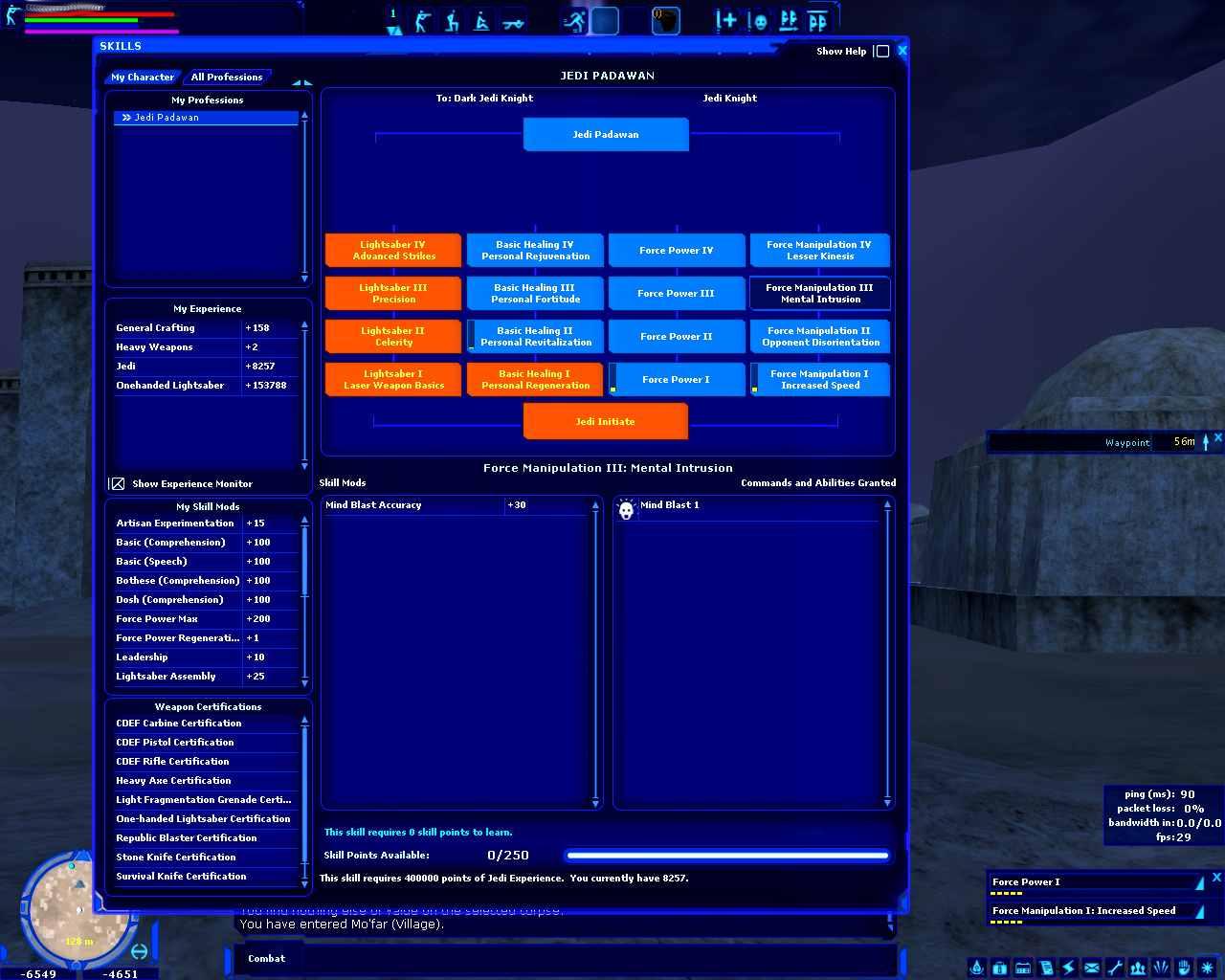
Task: Click the waypoint direction arrow icon
Action: pyautogui.click(x=1205, y=441)
